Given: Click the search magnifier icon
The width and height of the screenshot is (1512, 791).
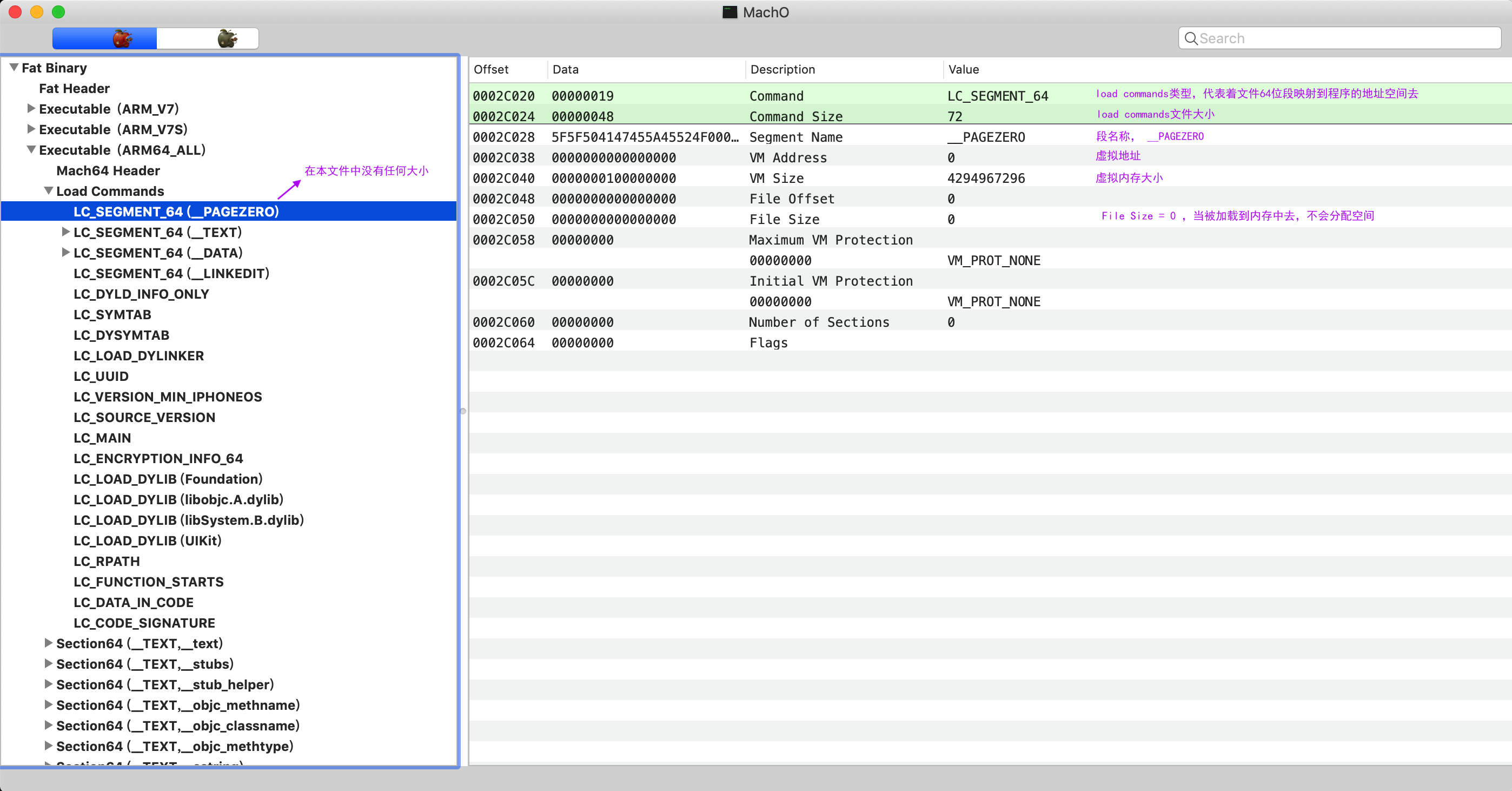Looking at the screenshot, I should 1190,39.
